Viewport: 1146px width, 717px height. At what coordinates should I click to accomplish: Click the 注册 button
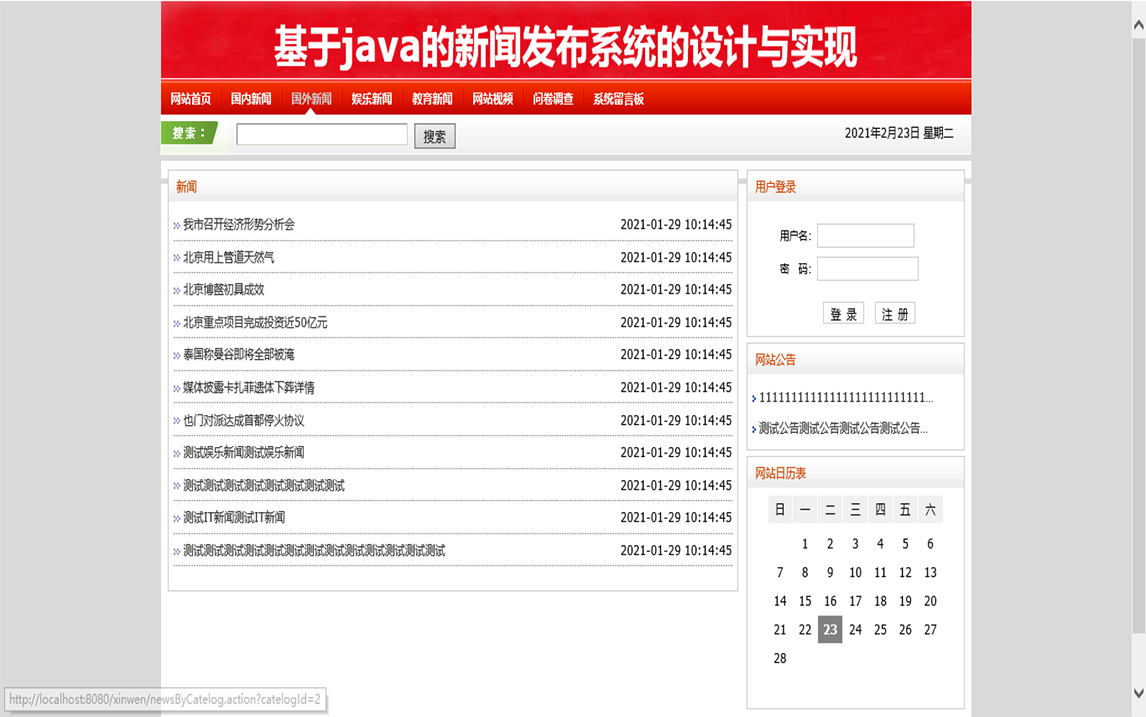(895, 314)
